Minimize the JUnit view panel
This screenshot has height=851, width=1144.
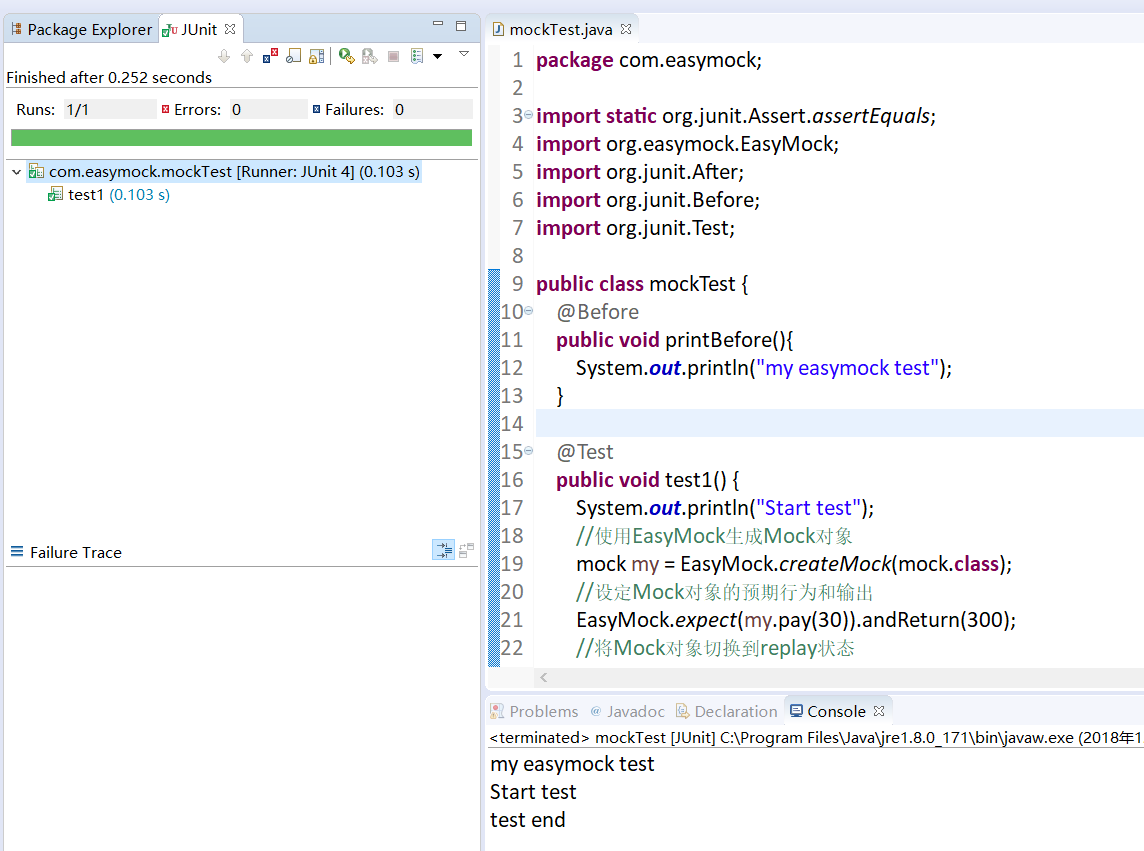click(x=438, y=24)
